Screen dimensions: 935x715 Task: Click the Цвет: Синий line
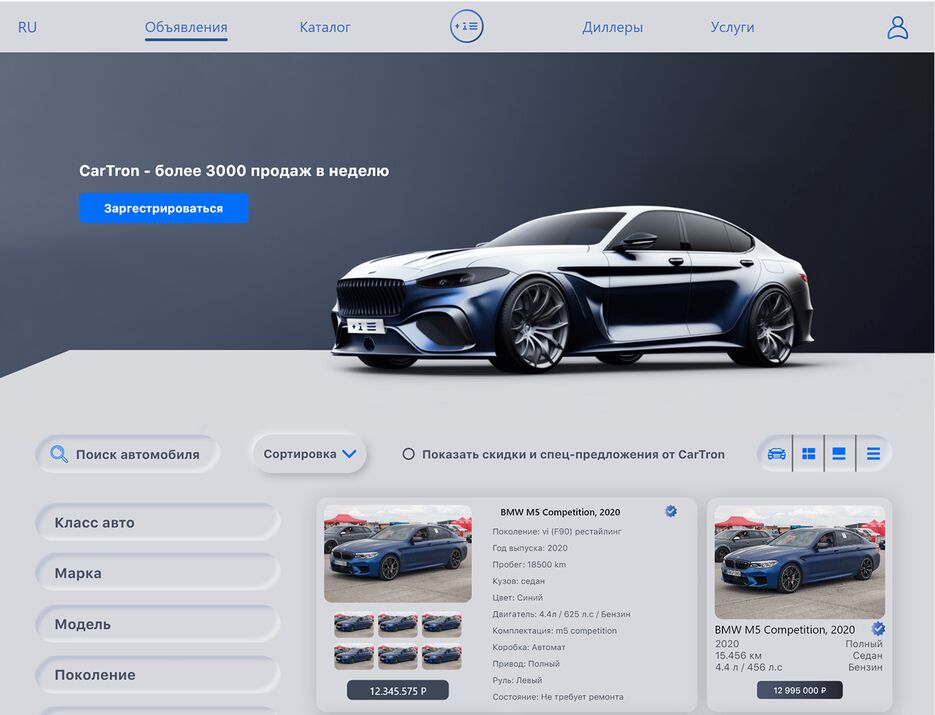click(518, 598)
